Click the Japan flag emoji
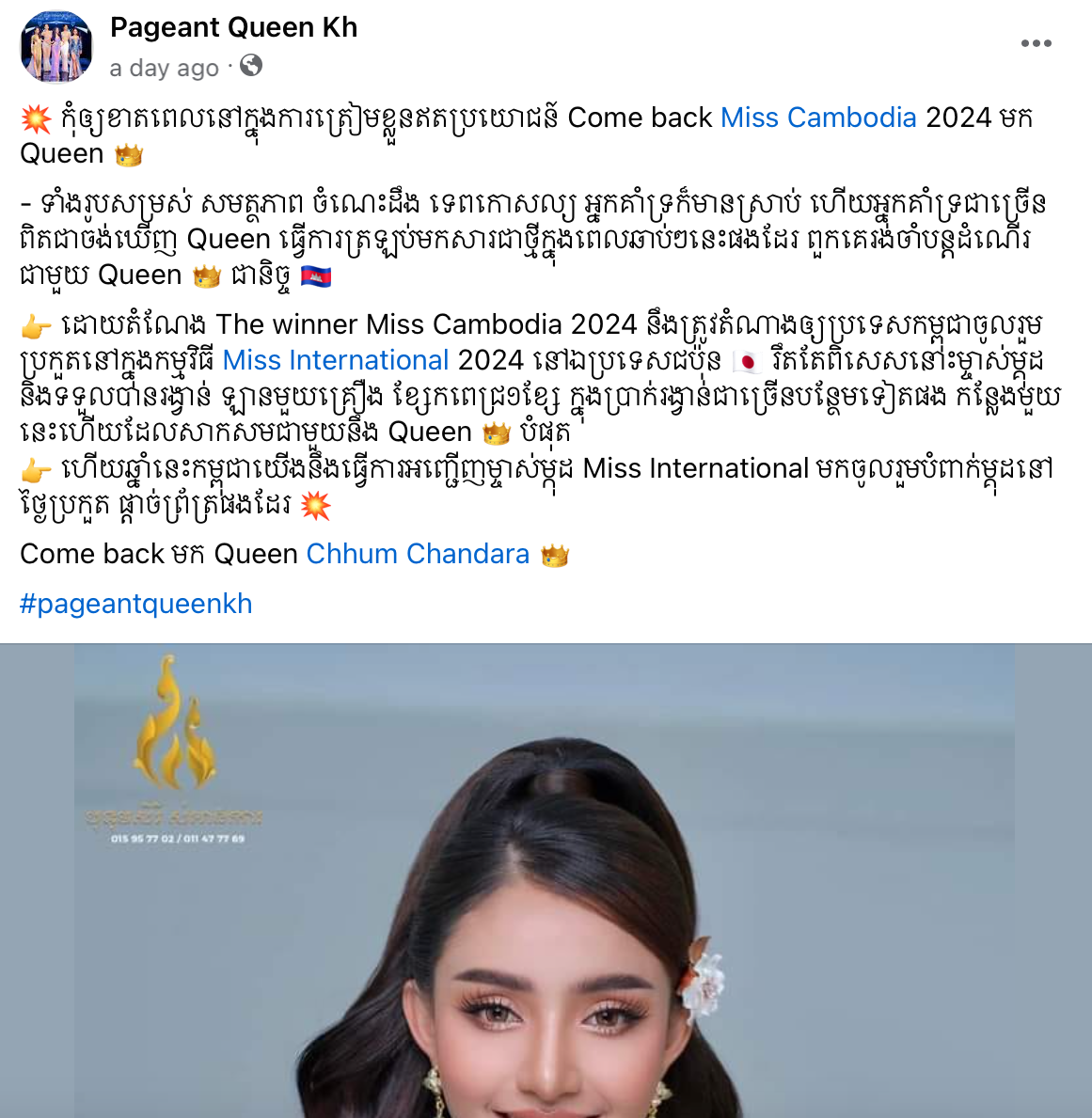 748,361
